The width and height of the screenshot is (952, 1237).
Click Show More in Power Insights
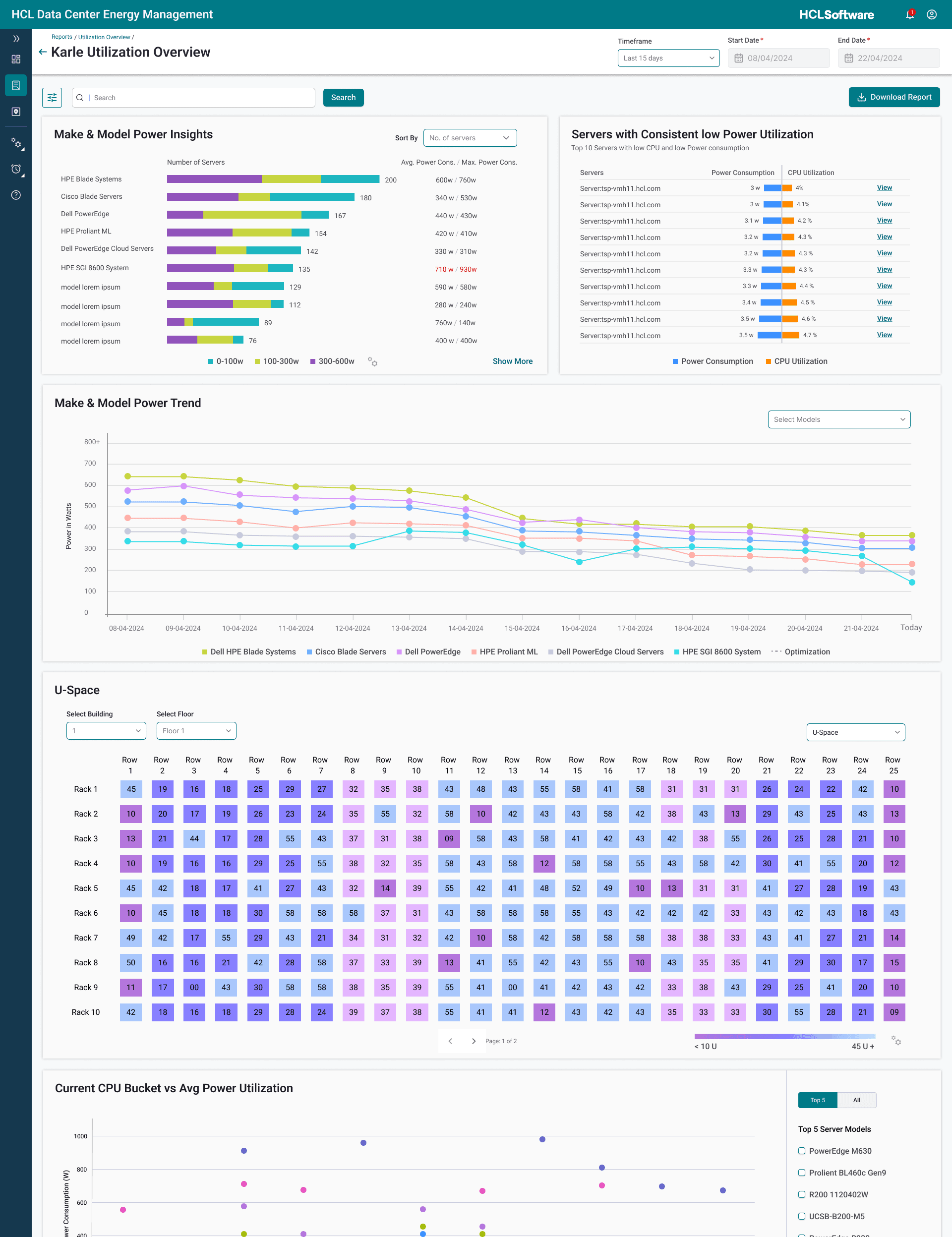click(x=513, y=361)
